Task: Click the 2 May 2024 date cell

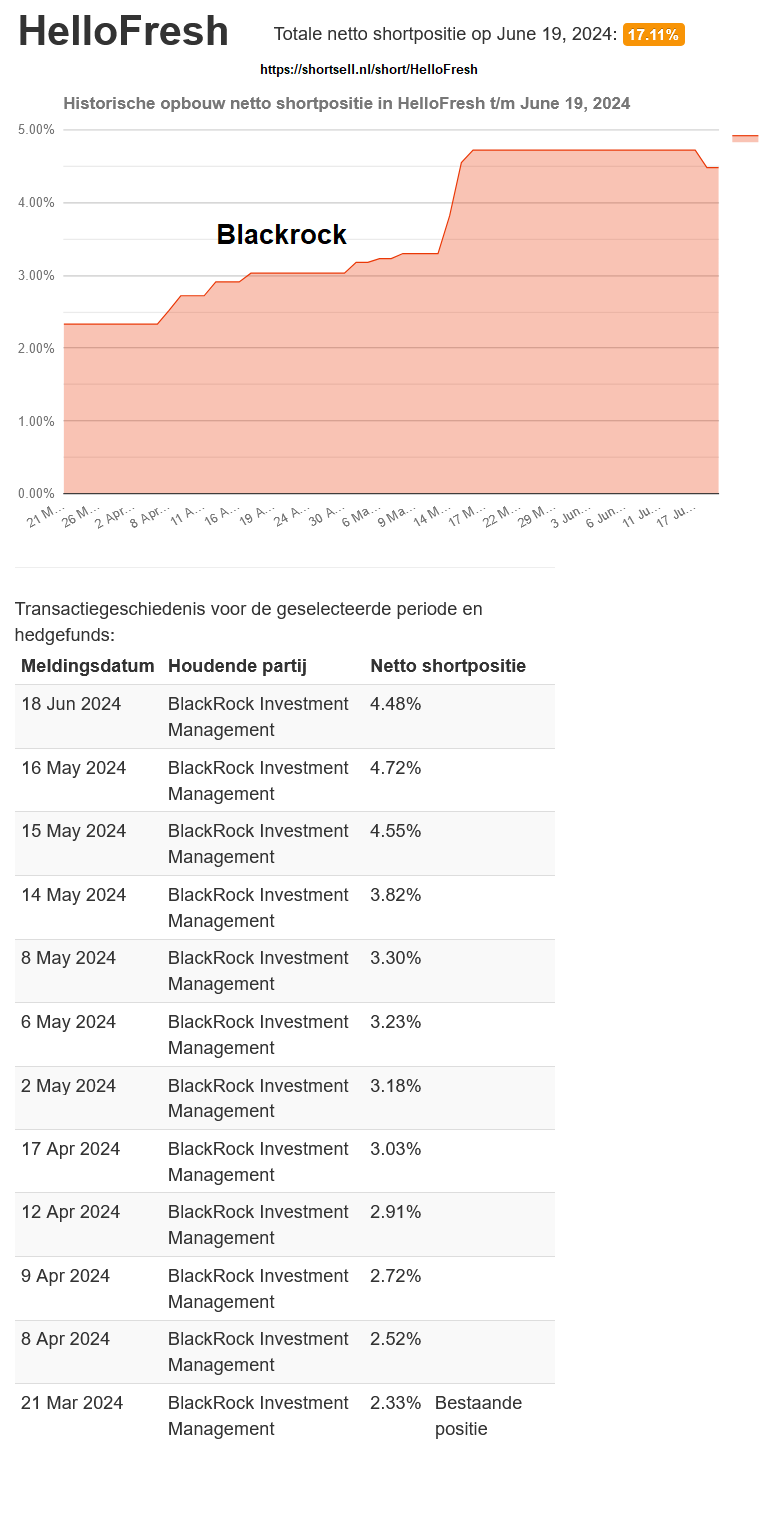Action: click(x=68, y=1086)
